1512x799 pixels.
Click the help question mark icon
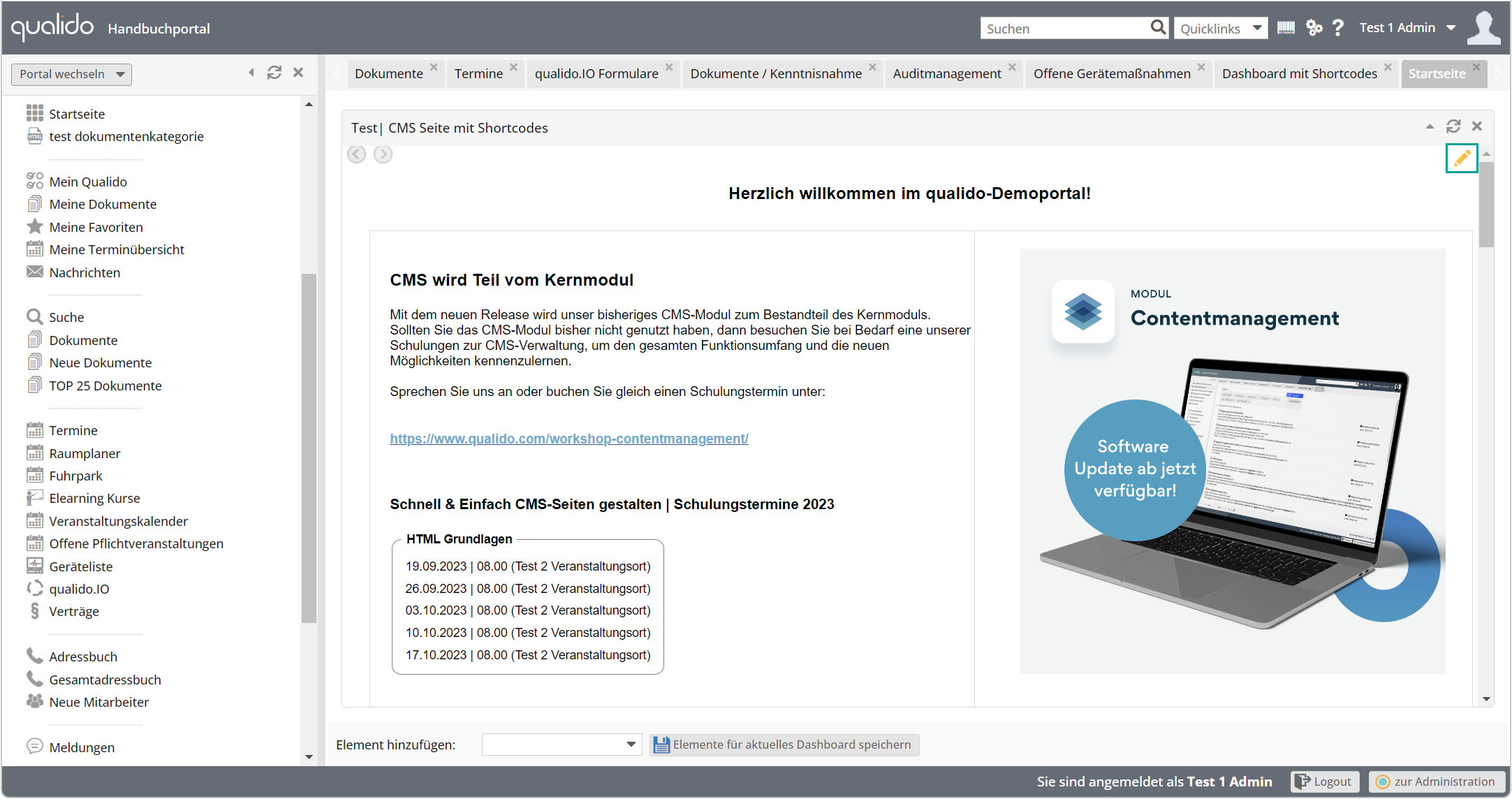[1338, 27]
